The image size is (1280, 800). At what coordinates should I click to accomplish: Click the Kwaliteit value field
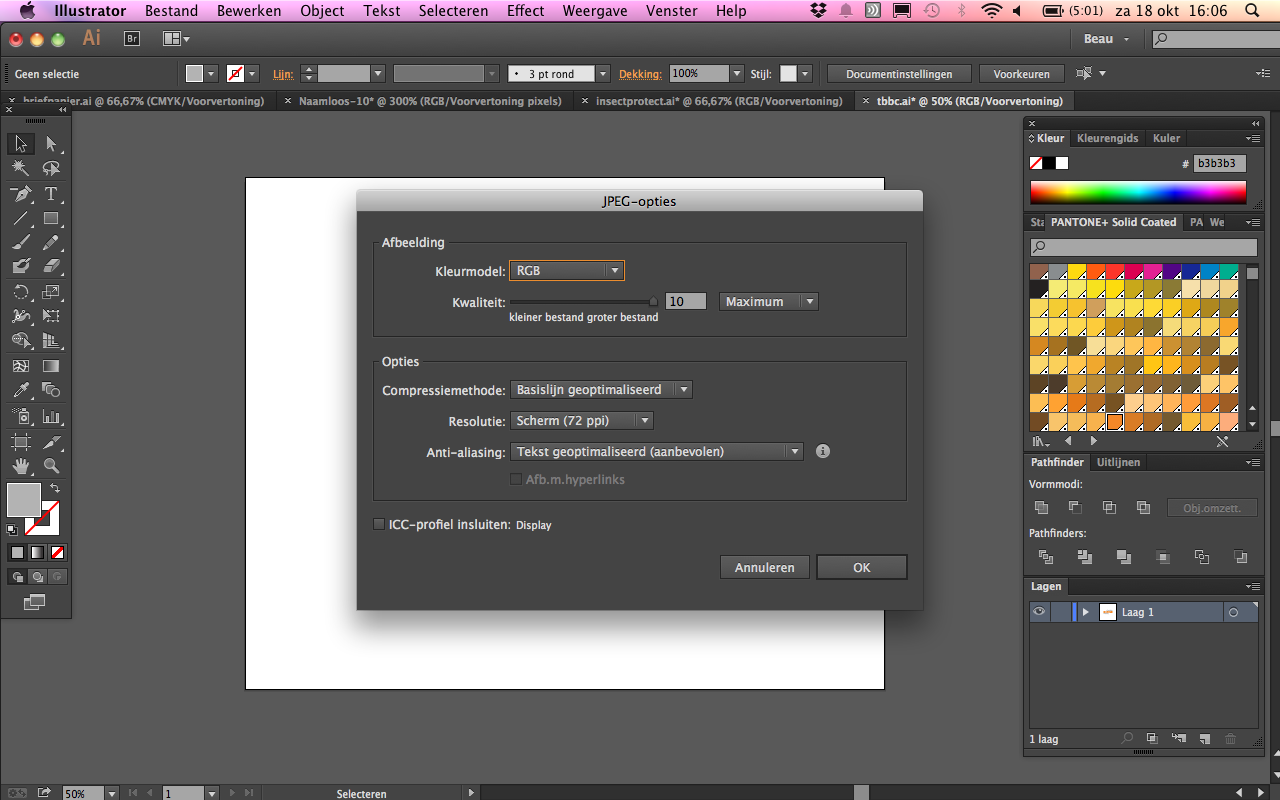pyautogui.click(x=686, y=301)
